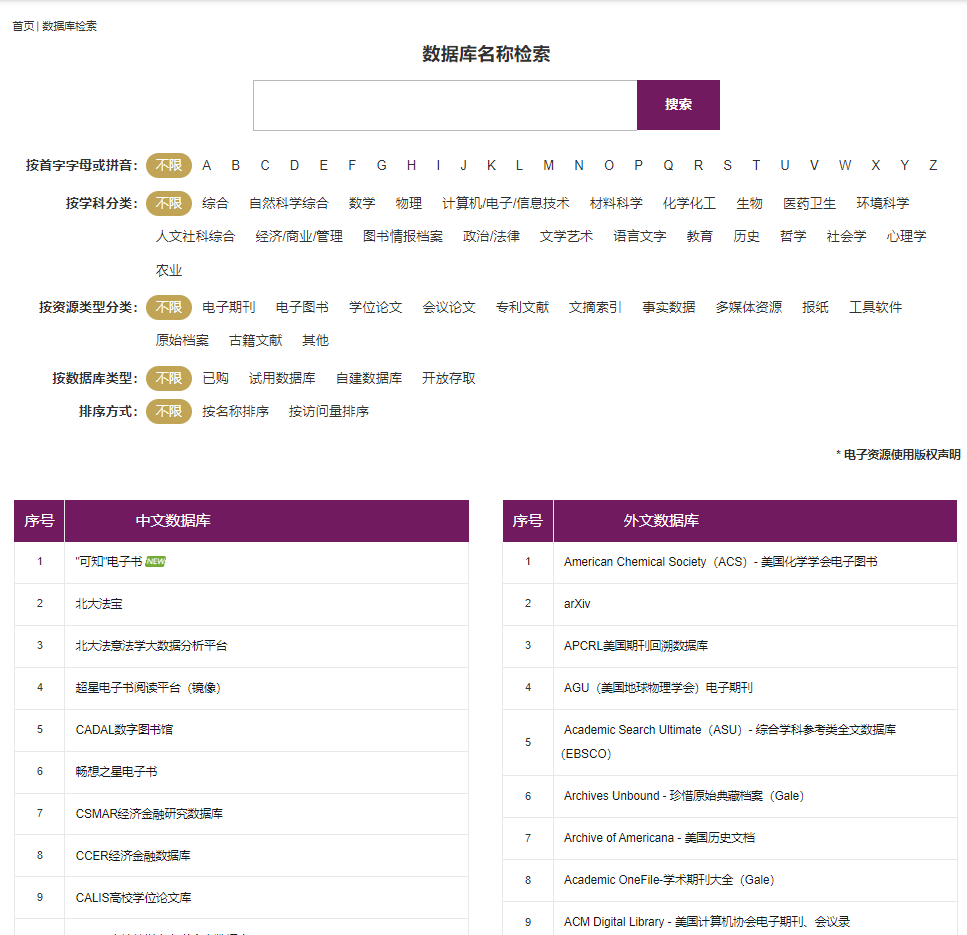This screenshot has height=935, width=967.
Task: Sort the list by 按访问量排序
Action: 328,411
